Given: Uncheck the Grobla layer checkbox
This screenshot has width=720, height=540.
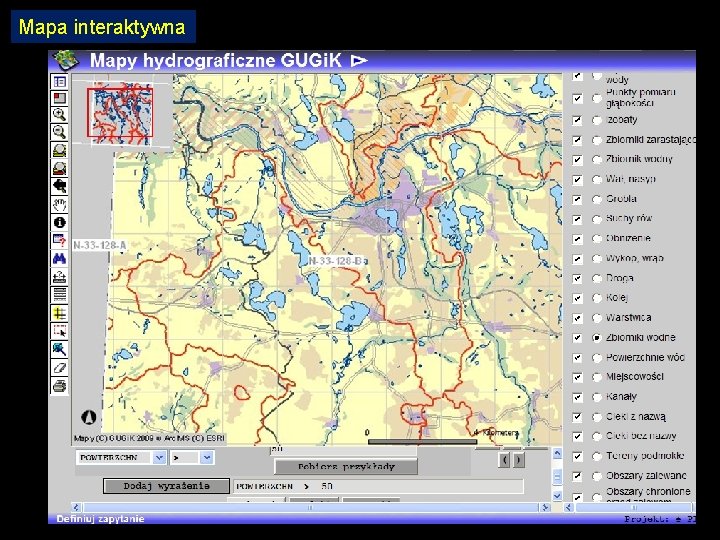Looking at the screenshot, I should pyautogui.click(x=577, y=199).
